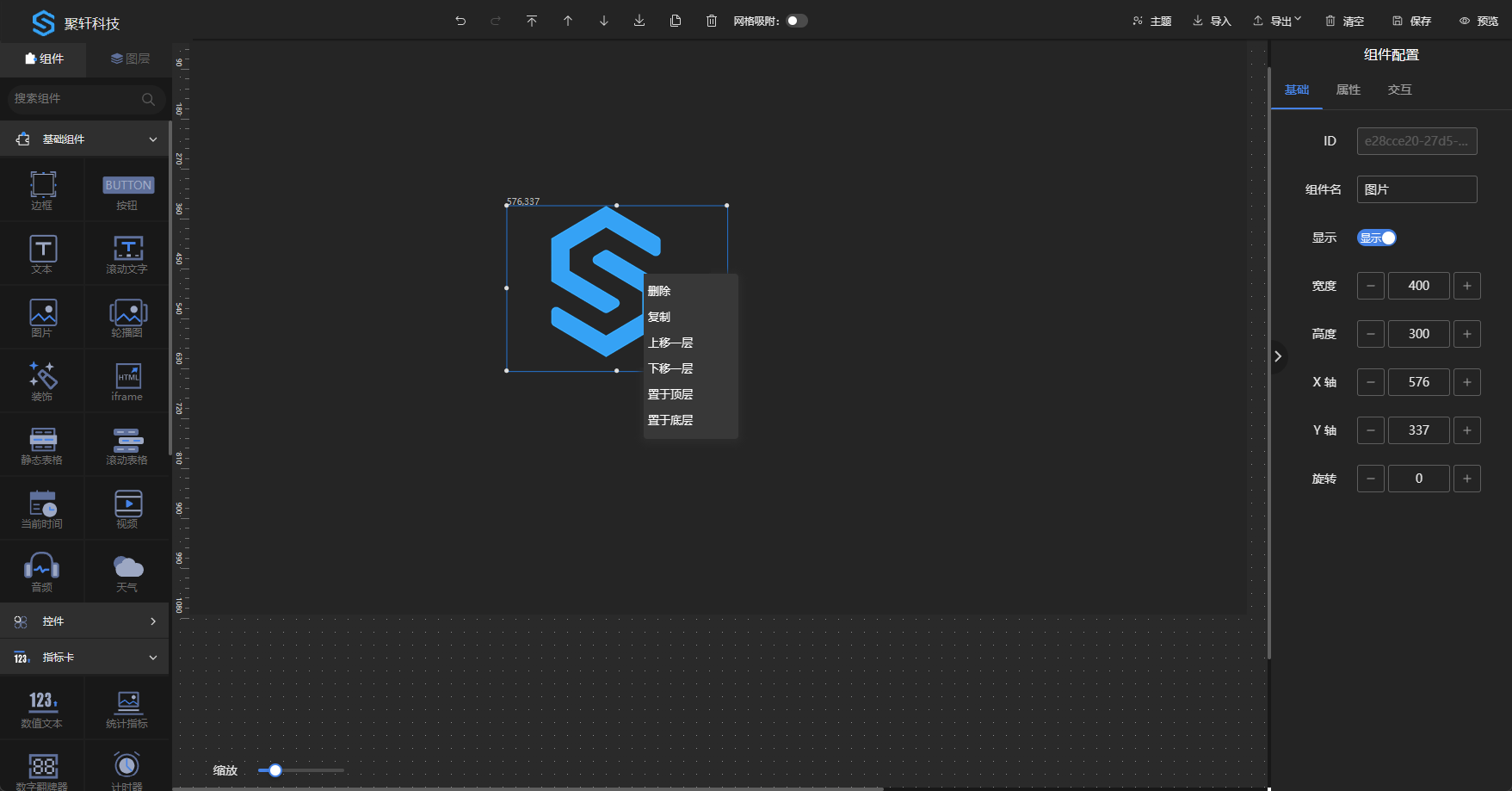Click the 缩放 zoom slider handle
The height and width of the screenshot is (791, 1512).
pos(275,770)
